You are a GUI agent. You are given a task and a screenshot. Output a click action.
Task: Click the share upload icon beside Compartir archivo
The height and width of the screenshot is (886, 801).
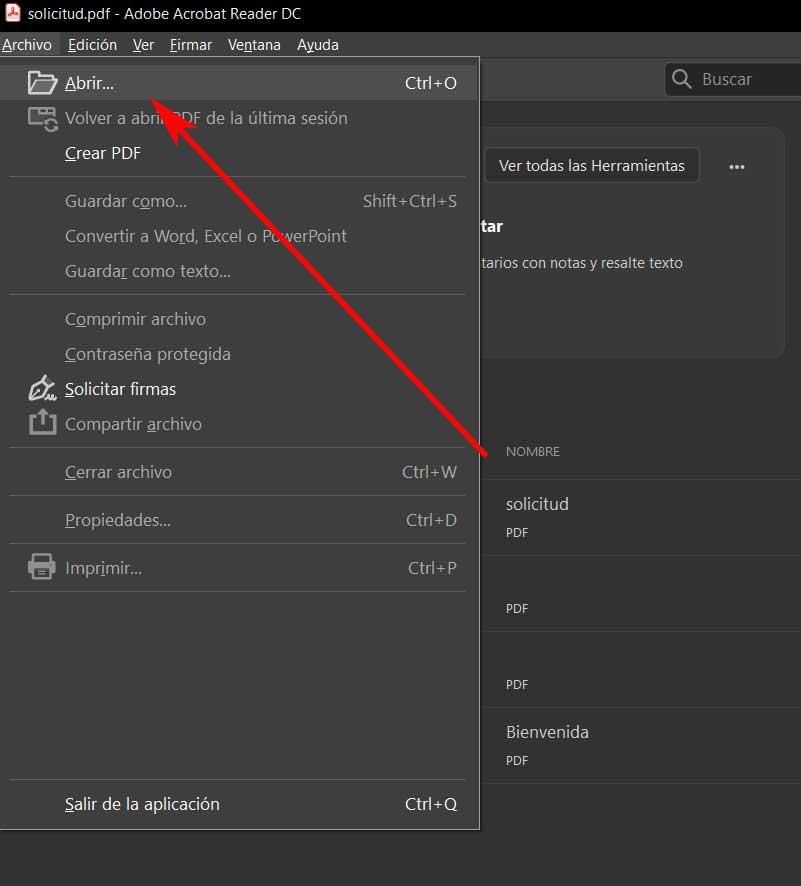coord(42,423)
